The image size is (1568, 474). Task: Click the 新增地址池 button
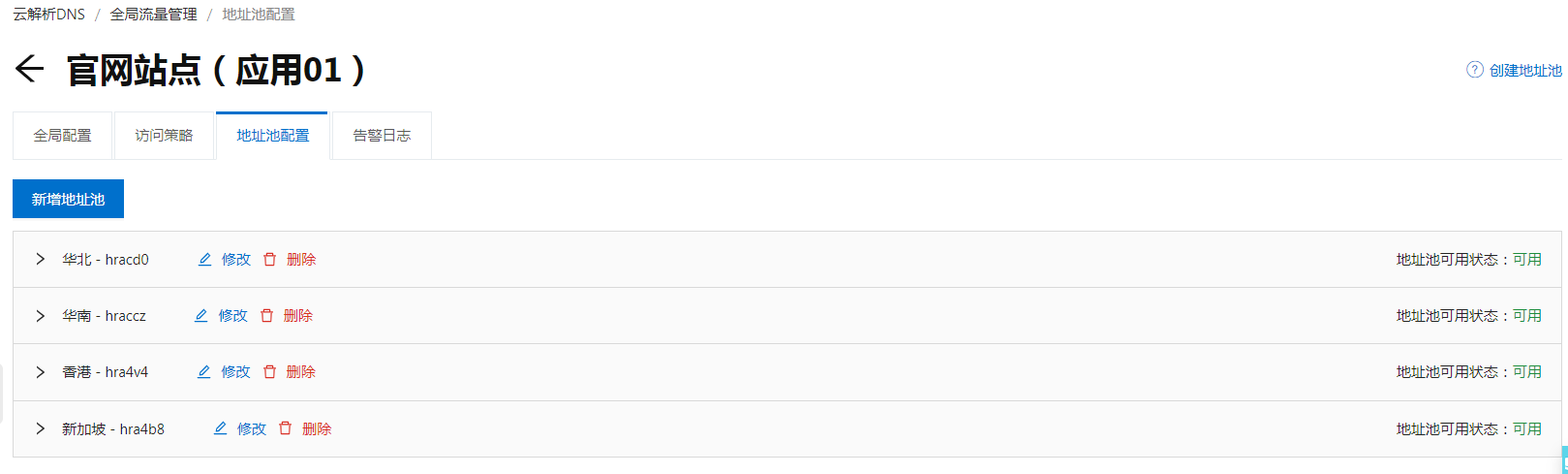tap(68, 199)
